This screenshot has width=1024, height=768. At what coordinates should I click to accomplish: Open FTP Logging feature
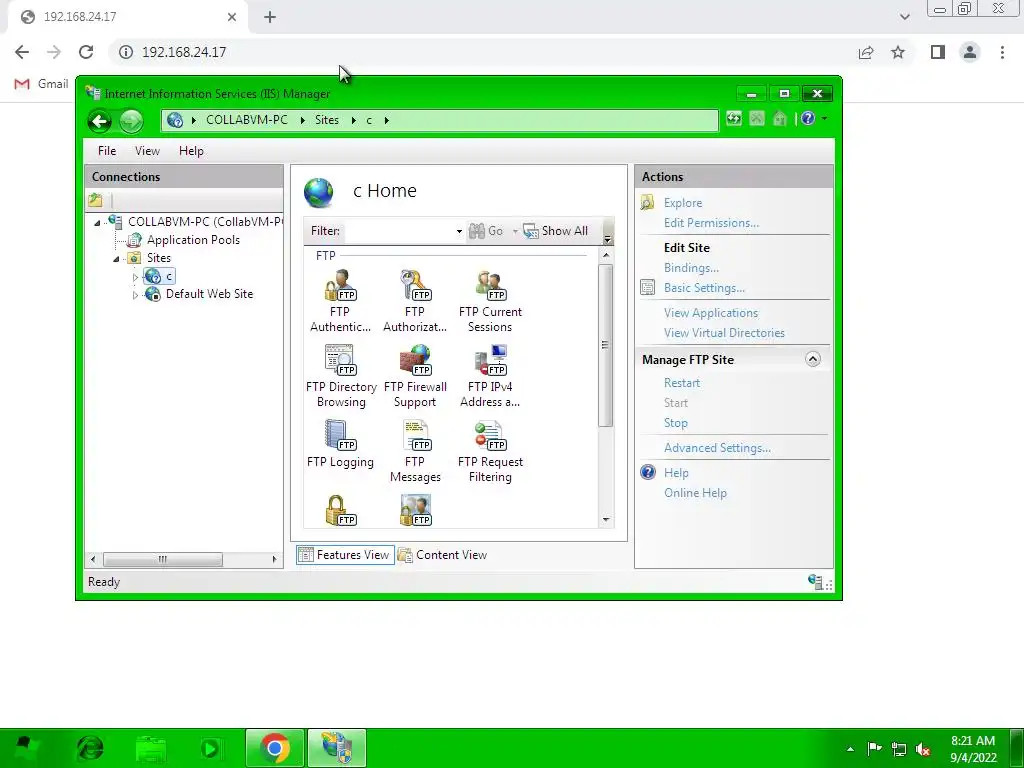tap(340, 444)
